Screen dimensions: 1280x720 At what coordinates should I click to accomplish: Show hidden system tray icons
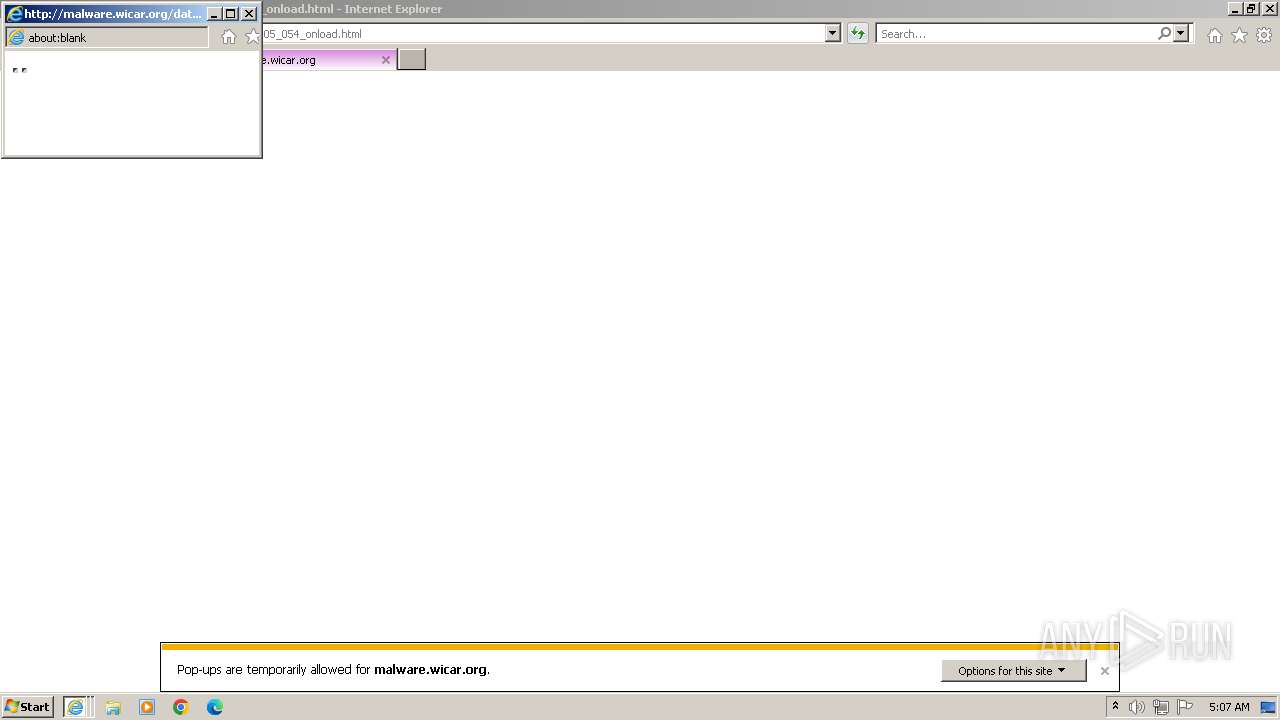click(x=1115, y=707)
